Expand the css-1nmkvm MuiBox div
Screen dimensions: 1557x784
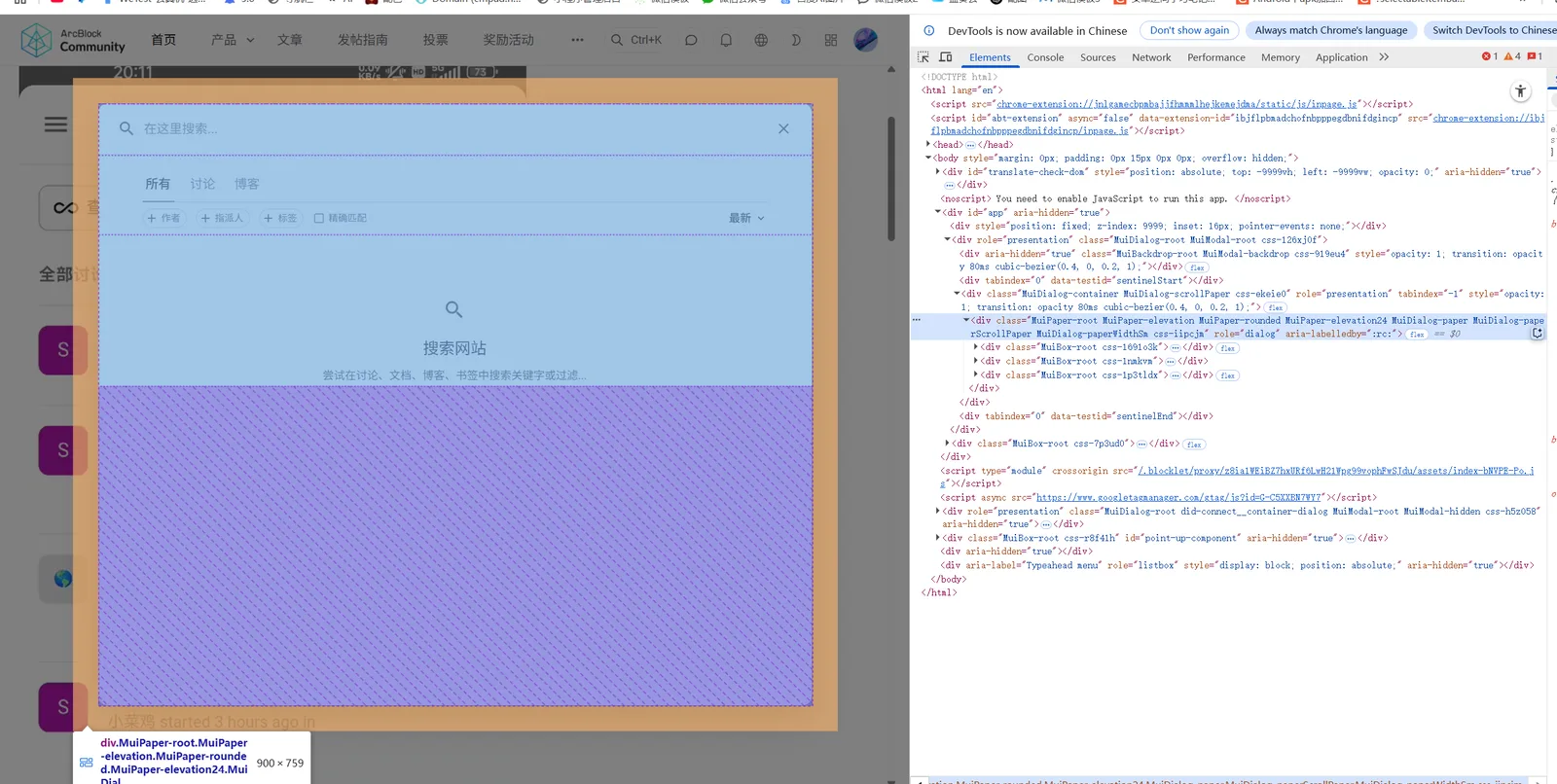pos(975,361)
